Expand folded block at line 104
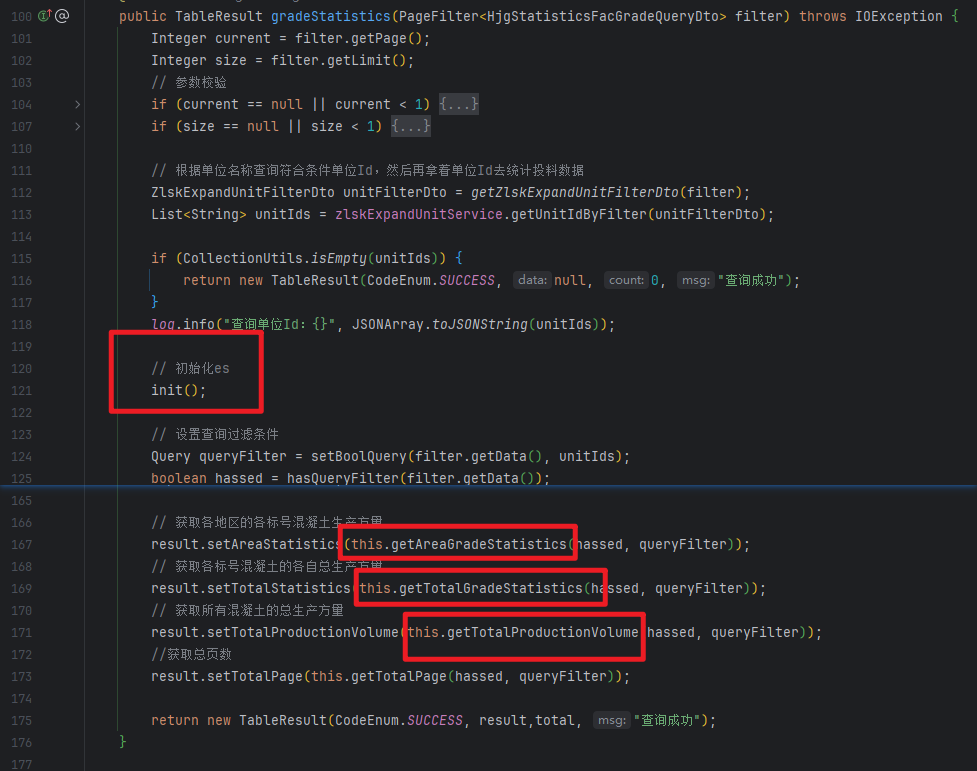This screenshot has width=977, height=771. tap(78, 104)
